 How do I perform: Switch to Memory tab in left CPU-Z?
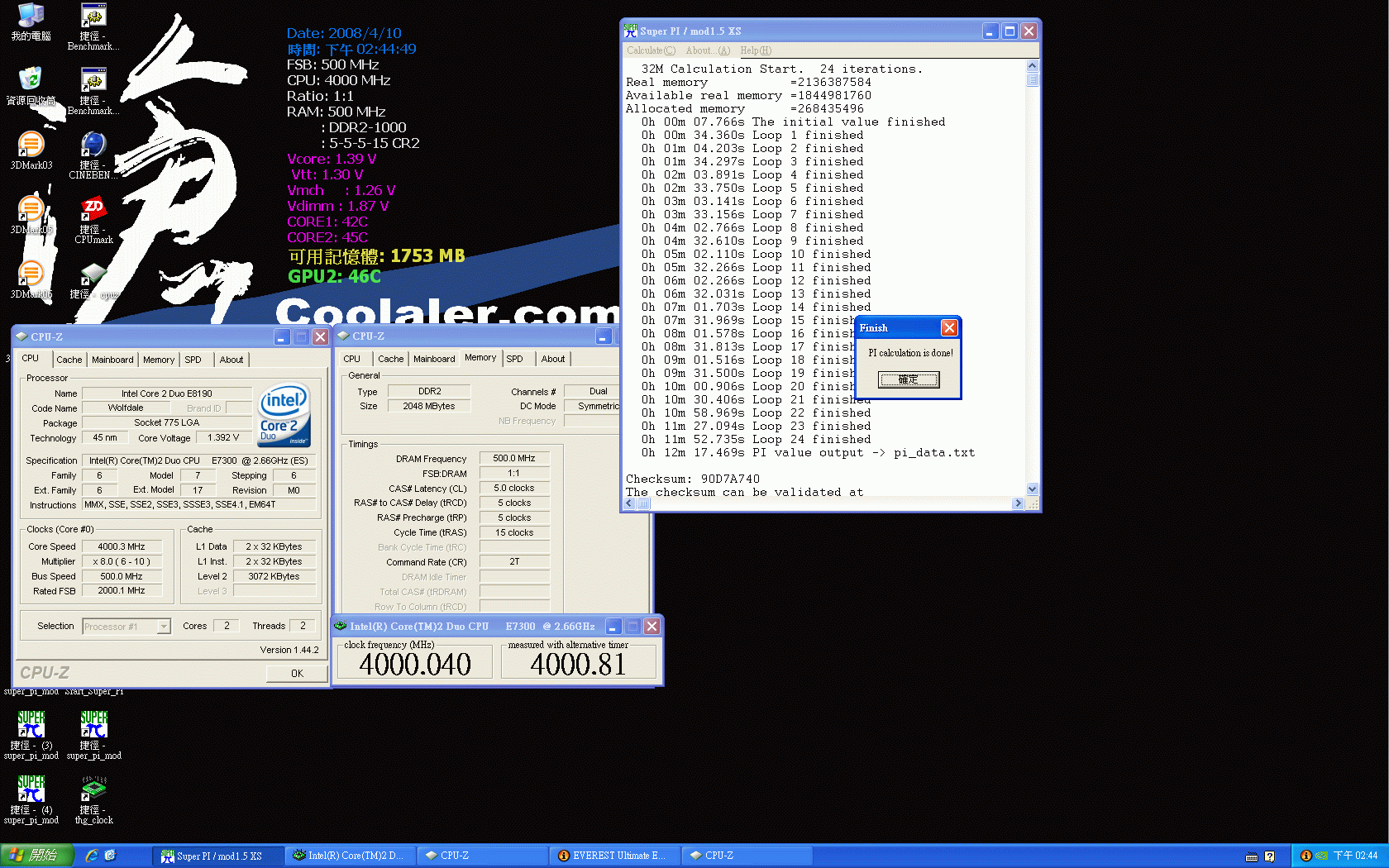159,360
